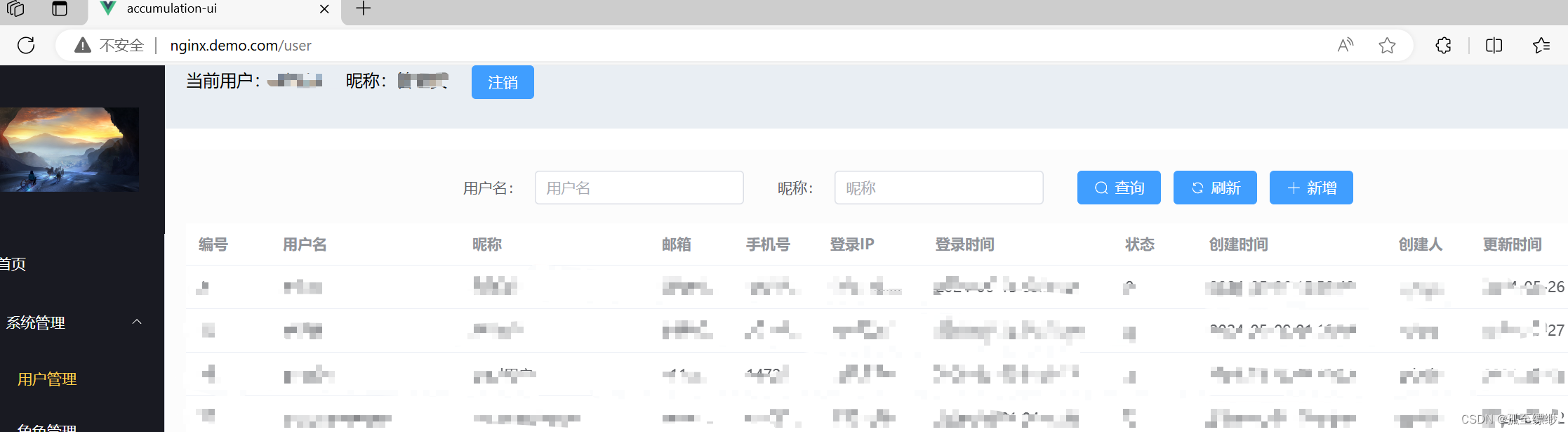Image resolution: width=1568 pixels, height=432 pixels.
Task: Click the 登录时间 column header
Action: 965,244
